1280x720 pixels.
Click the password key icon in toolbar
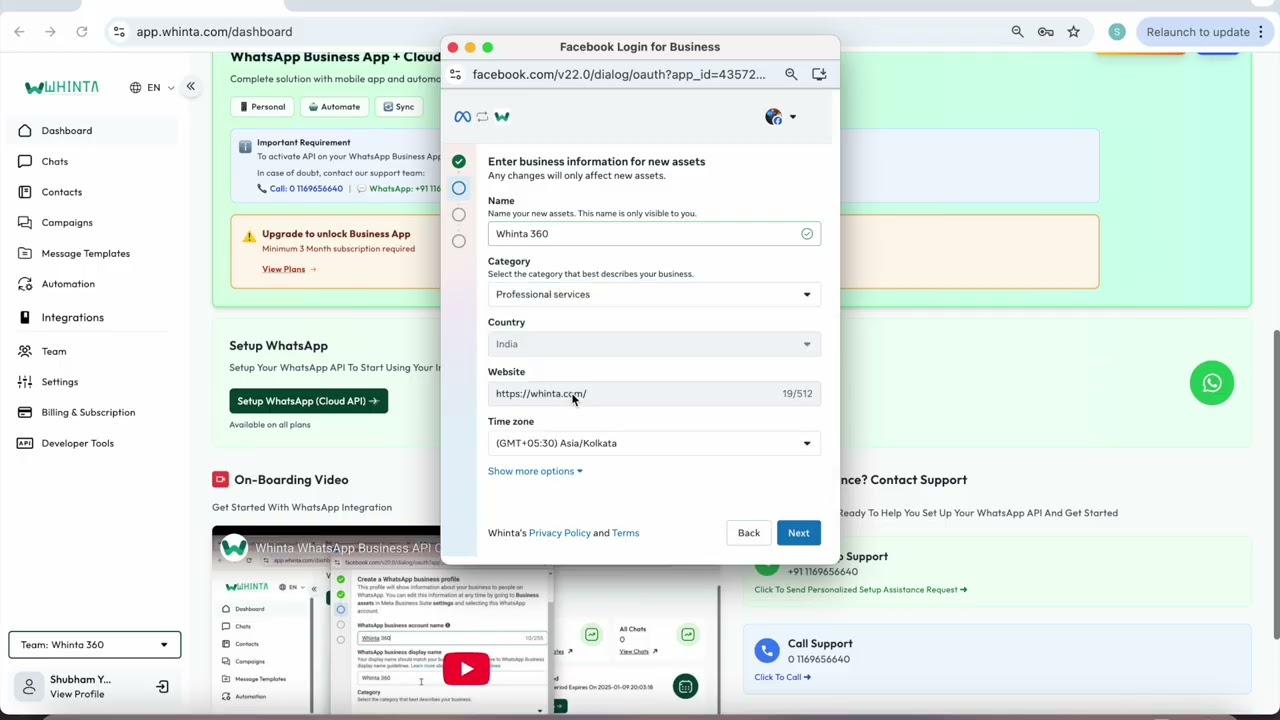(1045, 32)
